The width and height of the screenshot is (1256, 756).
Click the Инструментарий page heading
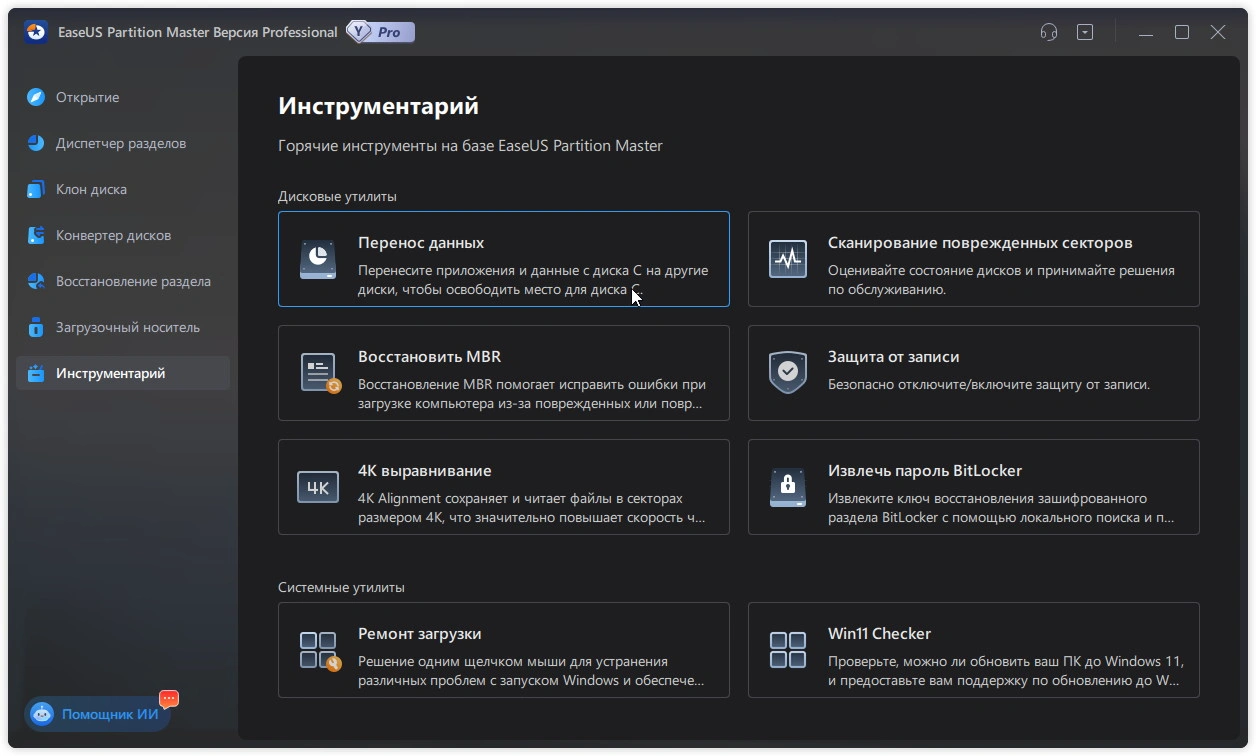click(378, 106)
